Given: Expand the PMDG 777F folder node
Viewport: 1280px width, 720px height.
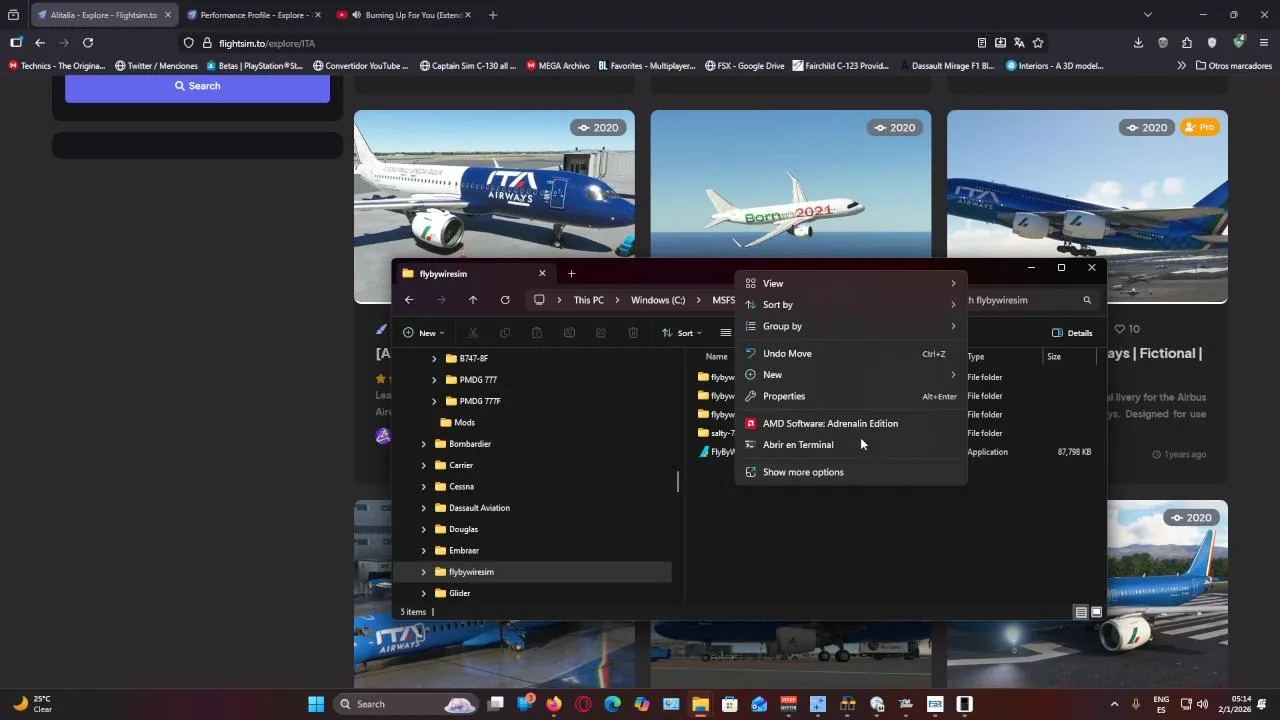Looking at the screenshot, I should point(434,401).
